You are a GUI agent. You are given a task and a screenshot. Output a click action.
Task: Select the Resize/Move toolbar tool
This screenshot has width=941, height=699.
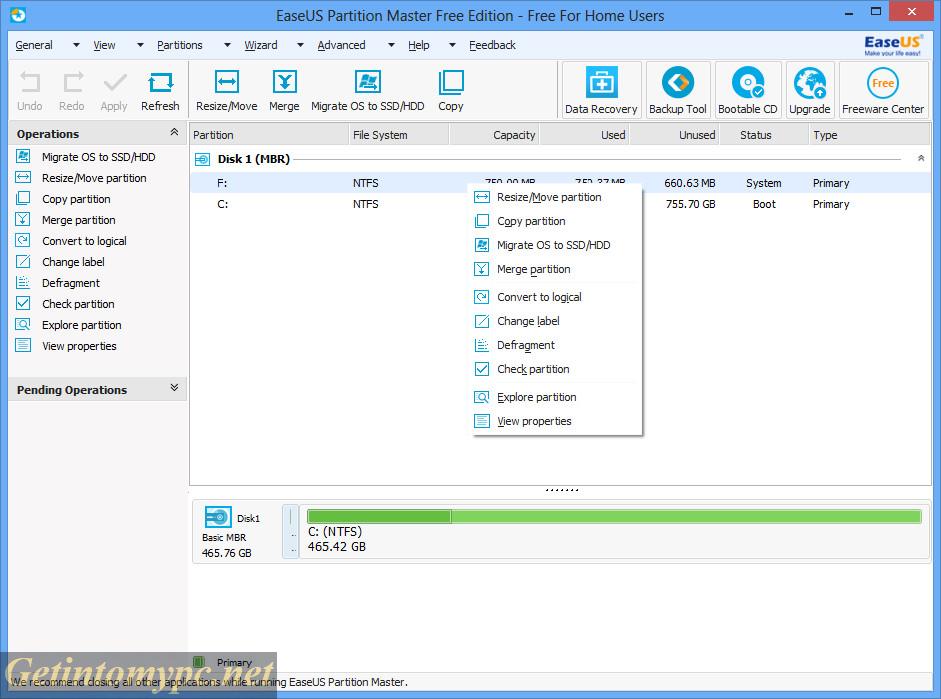coord(226,91)
